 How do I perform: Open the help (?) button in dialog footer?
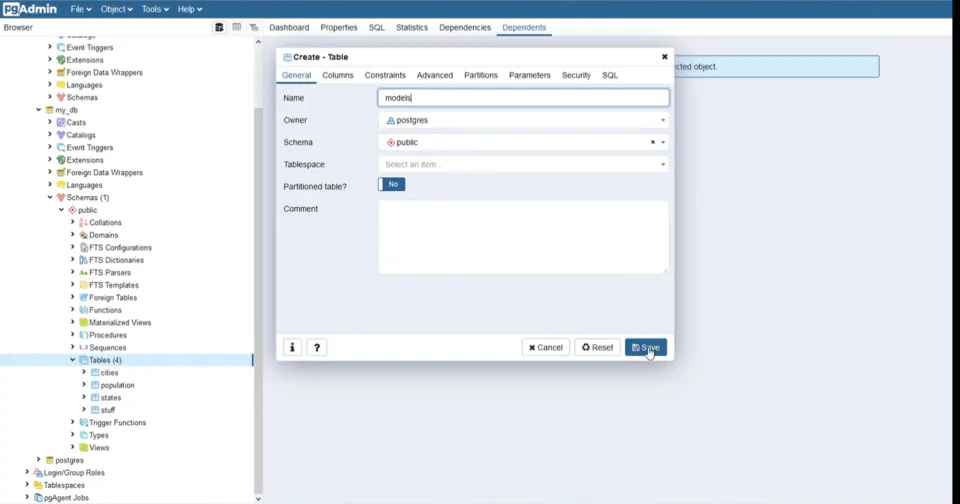(x=317, y=347)
